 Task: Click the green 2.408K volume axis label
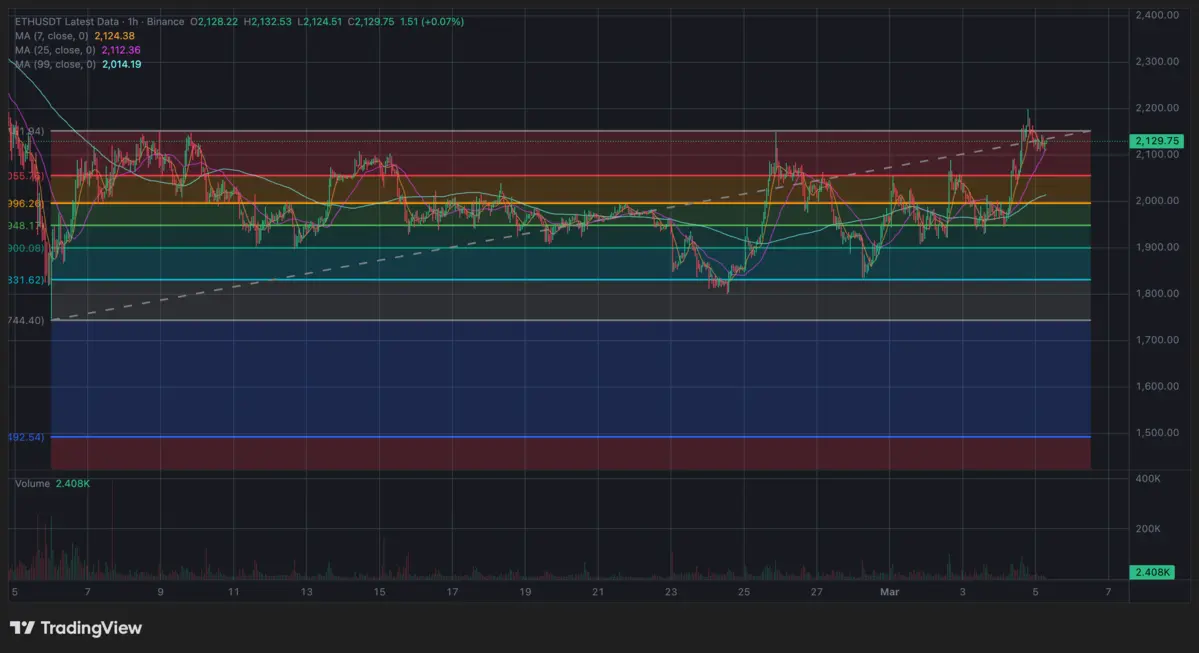(x=1153, y=572)
